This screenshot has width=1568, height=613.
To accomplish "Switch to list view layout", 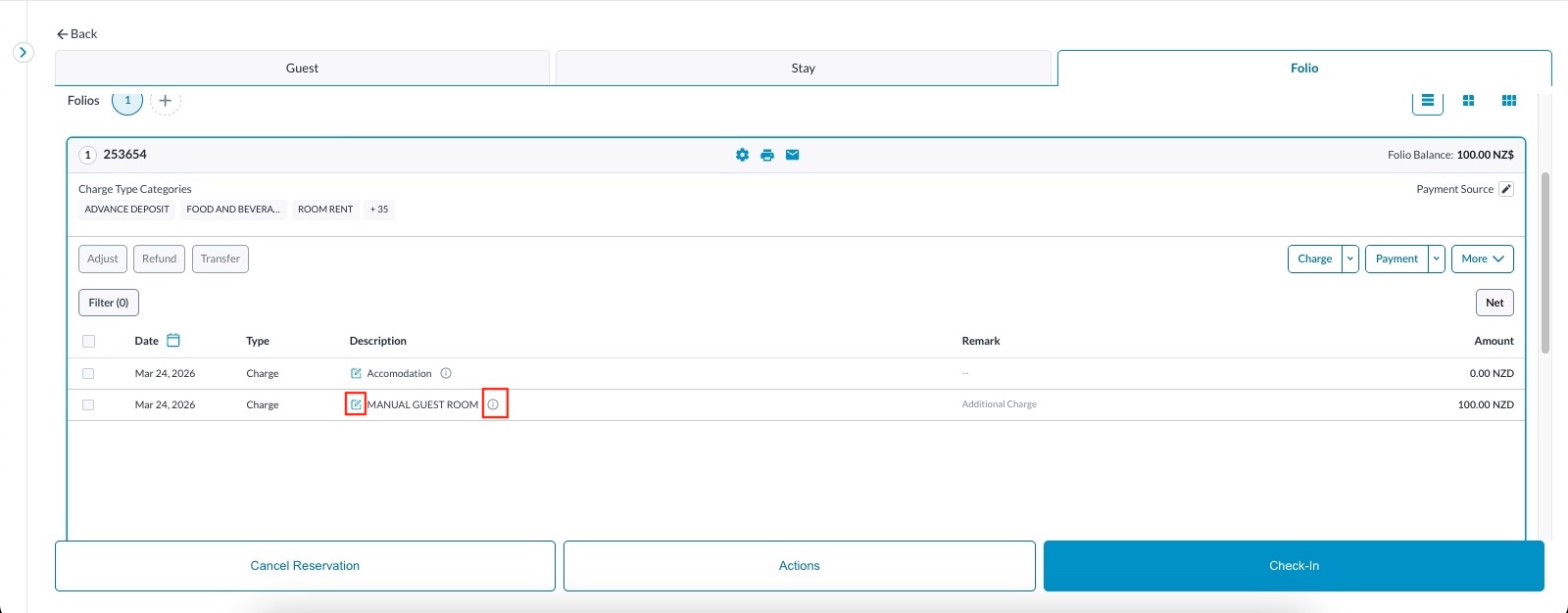I will 1427,101.
